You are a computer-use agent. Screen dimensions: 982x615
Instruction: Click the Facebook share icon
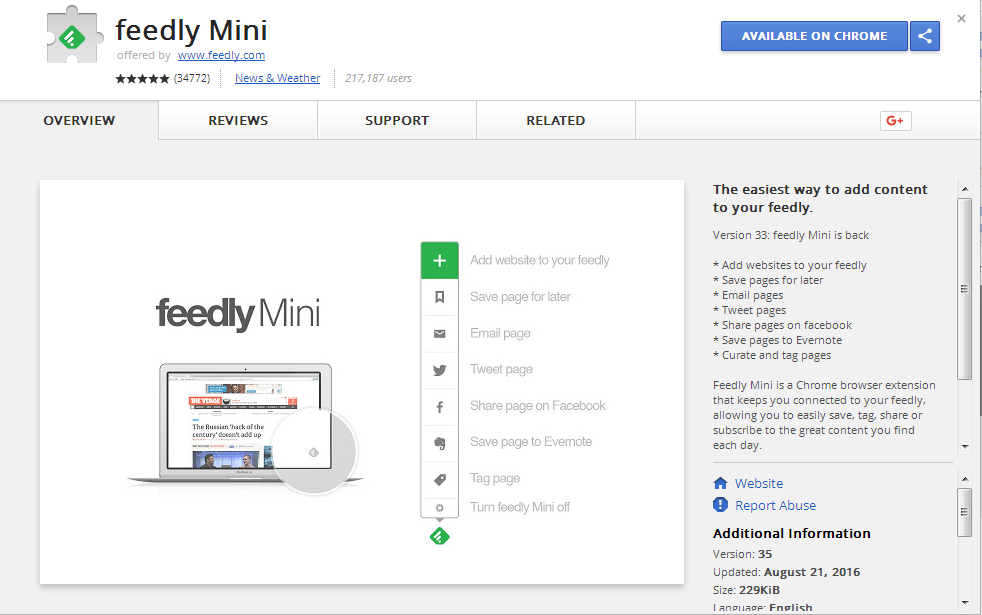(439, 406)
